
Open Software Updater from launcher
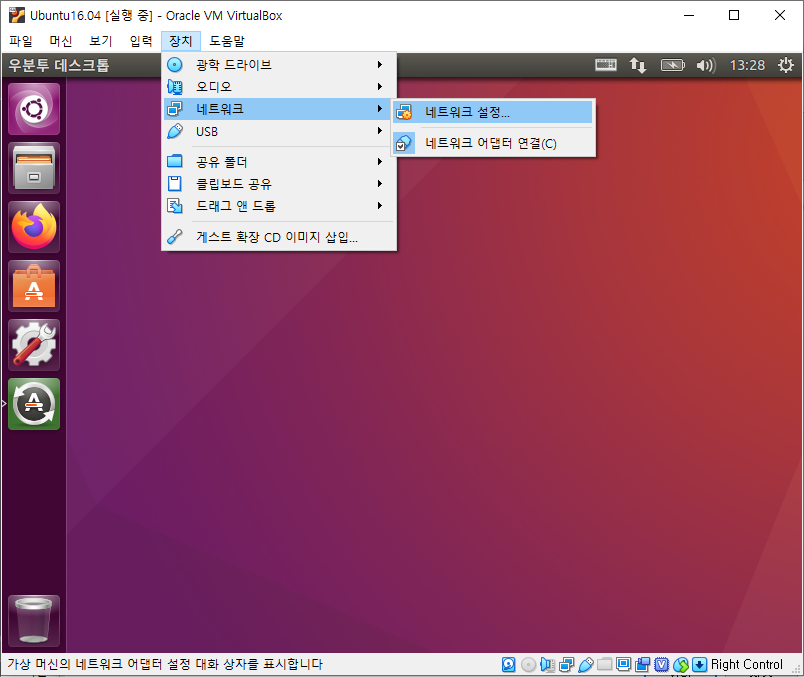point(34,404)
